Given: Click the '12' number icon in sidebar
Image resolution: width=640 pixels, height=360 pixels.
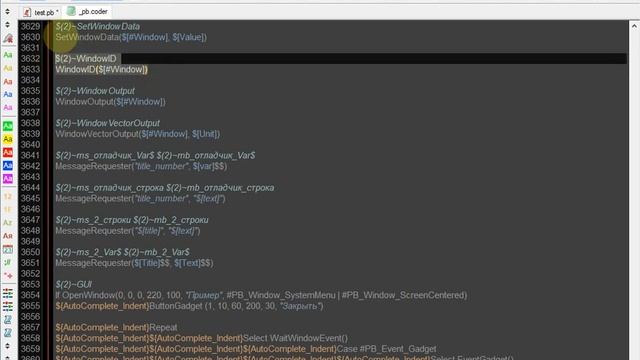Looking at the screenshot, I should [8, 196].
